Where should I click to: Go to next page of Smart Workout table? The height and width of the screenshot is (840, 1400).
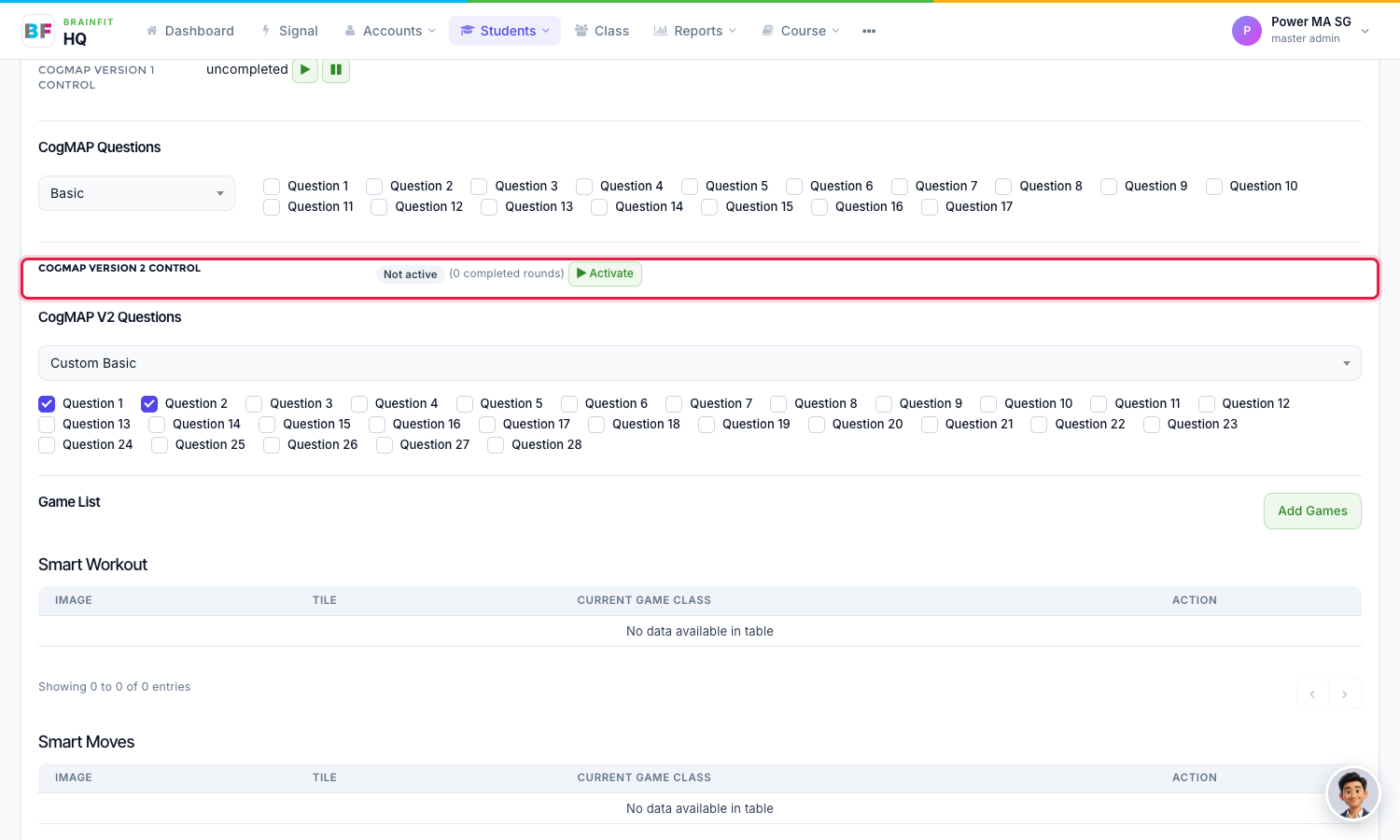click(x=1345, y=693)
